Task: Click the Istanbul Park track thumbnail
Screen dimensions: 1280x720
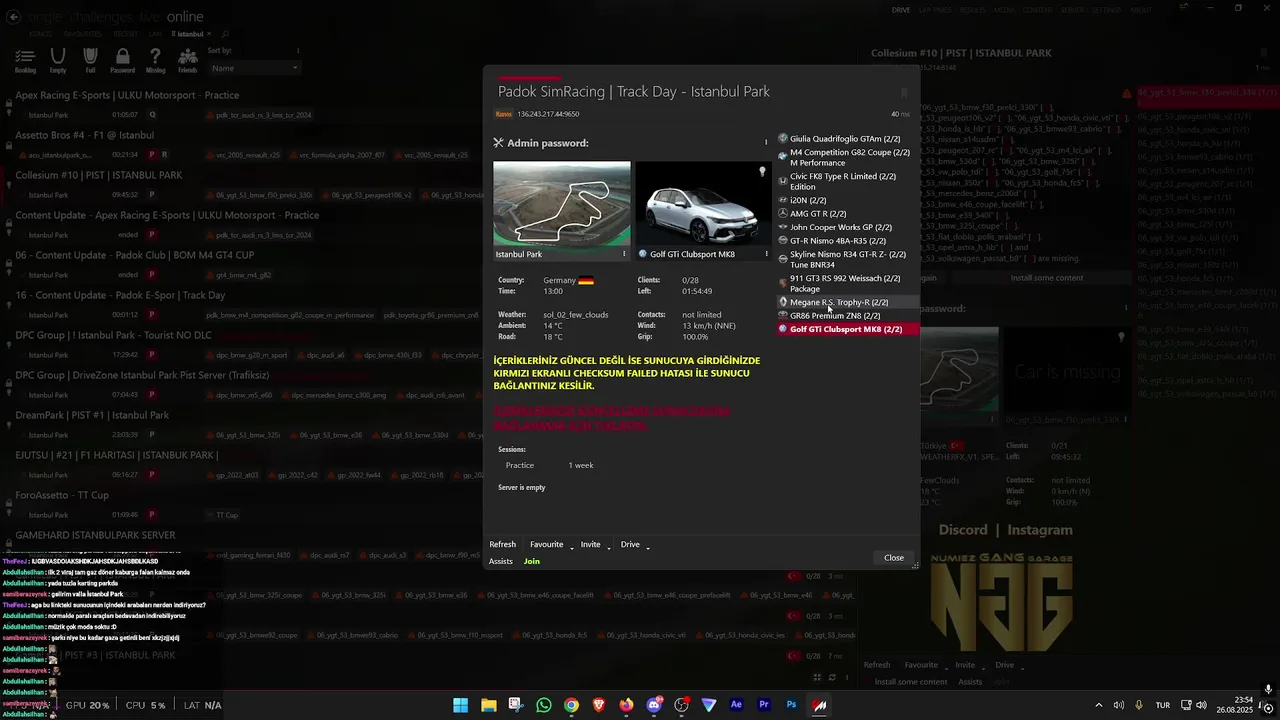Action: tap(562, 203)
